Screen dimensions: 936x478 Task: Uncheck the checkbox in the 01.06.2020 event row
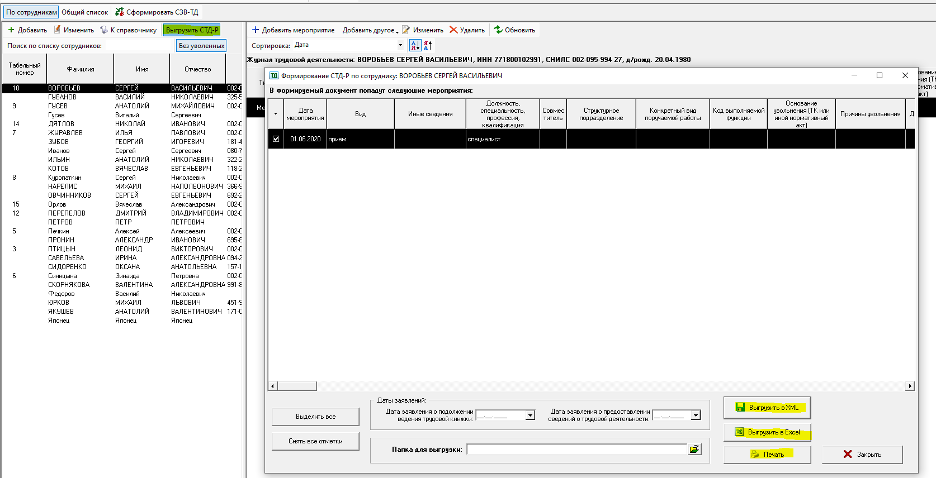[276, 140]
